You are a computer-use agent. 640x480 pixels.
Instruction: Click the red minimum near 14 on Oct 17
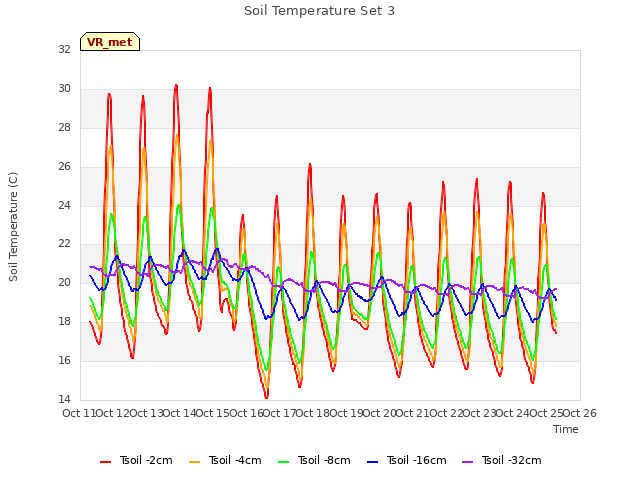pos(267,397)
